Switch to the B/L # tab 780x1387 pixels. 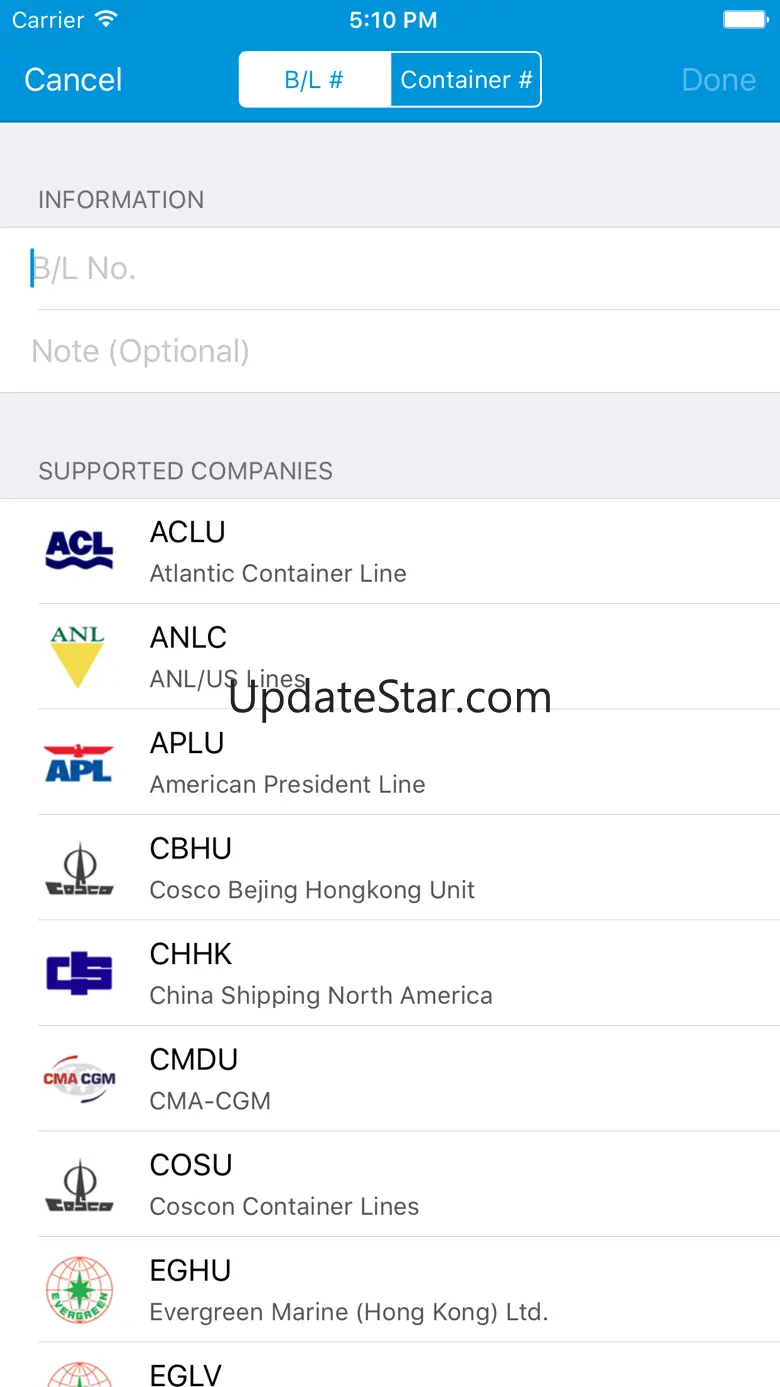(x=314, y=80)
